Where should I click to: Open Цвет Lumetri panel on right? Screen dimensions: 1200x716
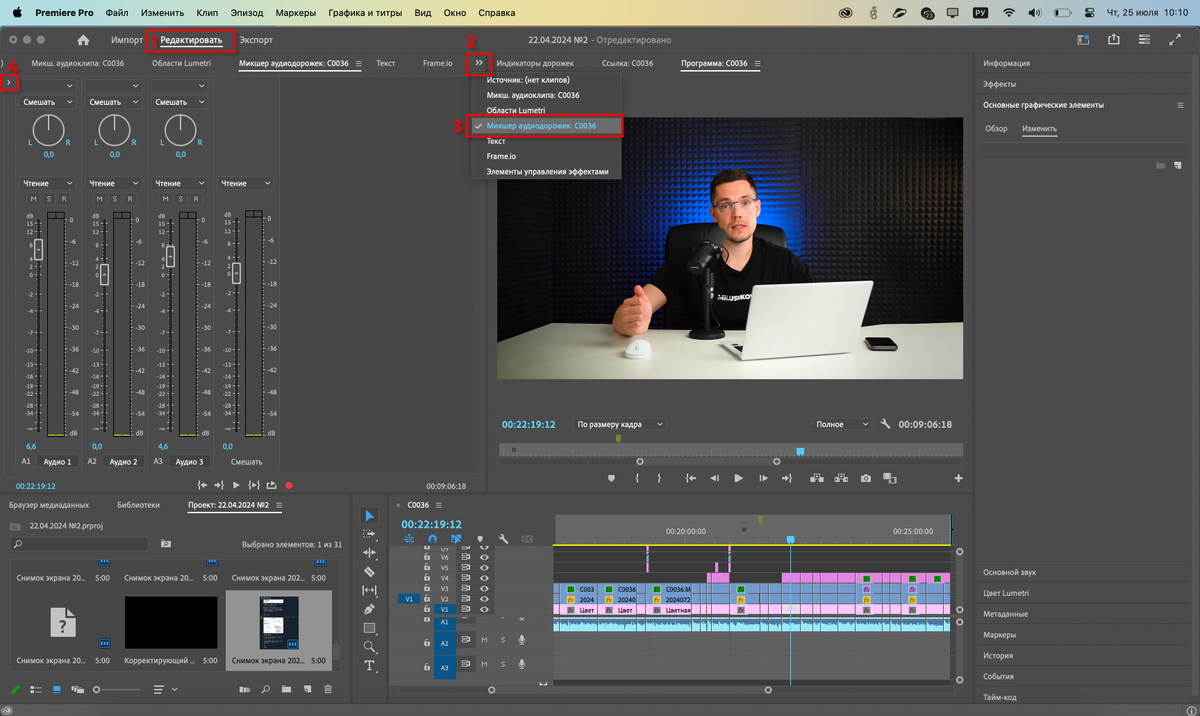pyautogui.click(x=1006, y=593)
